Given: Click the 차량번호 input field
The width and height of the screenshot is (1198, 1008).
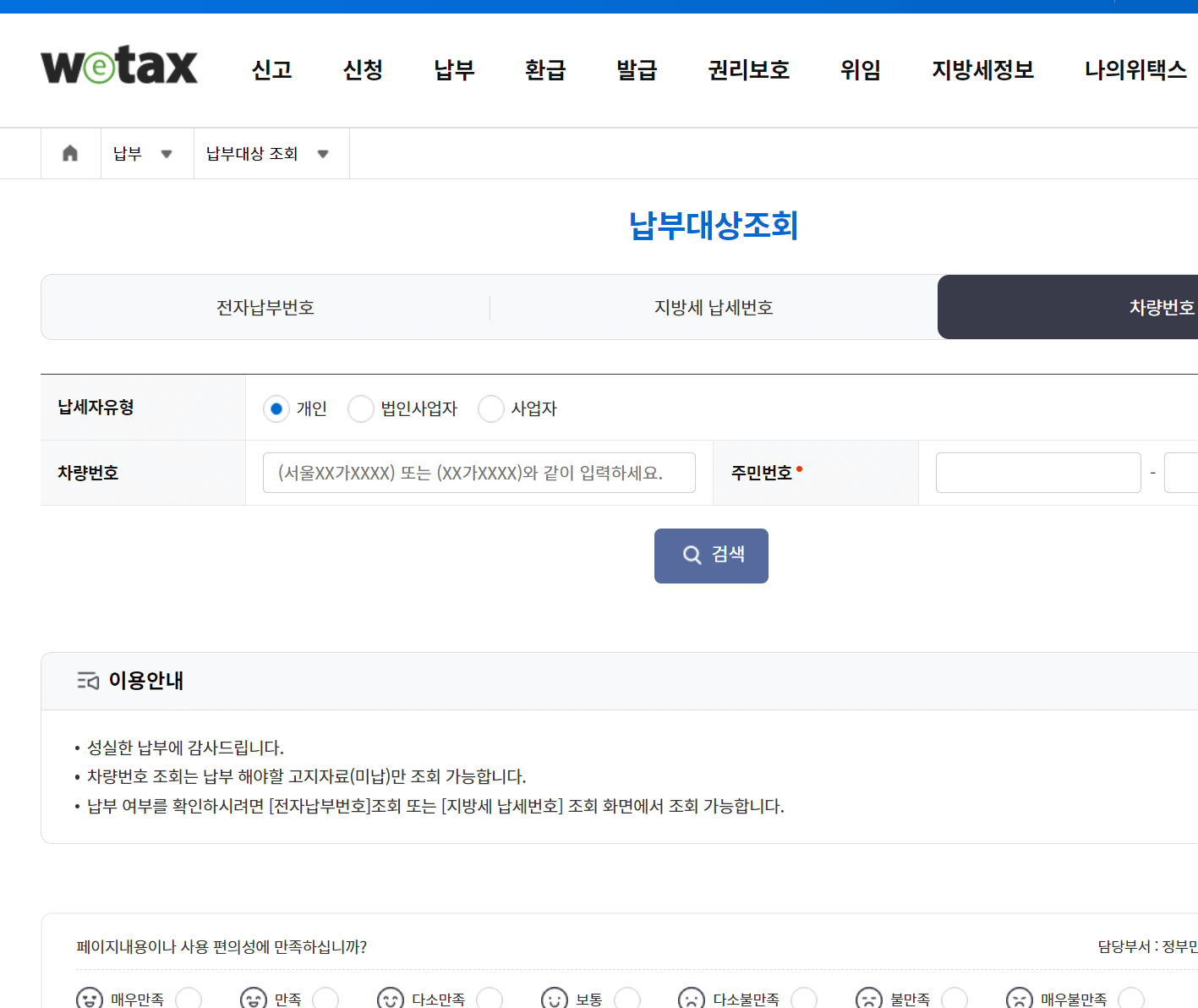Looking at the screenshot, I should [x=479, y=473].
